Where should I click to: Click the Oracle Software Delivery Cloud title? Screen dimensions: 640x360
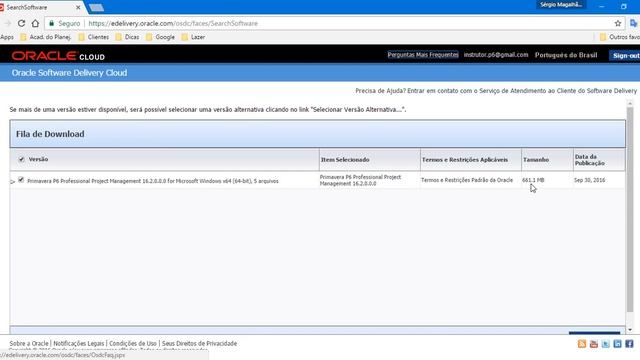69,73
